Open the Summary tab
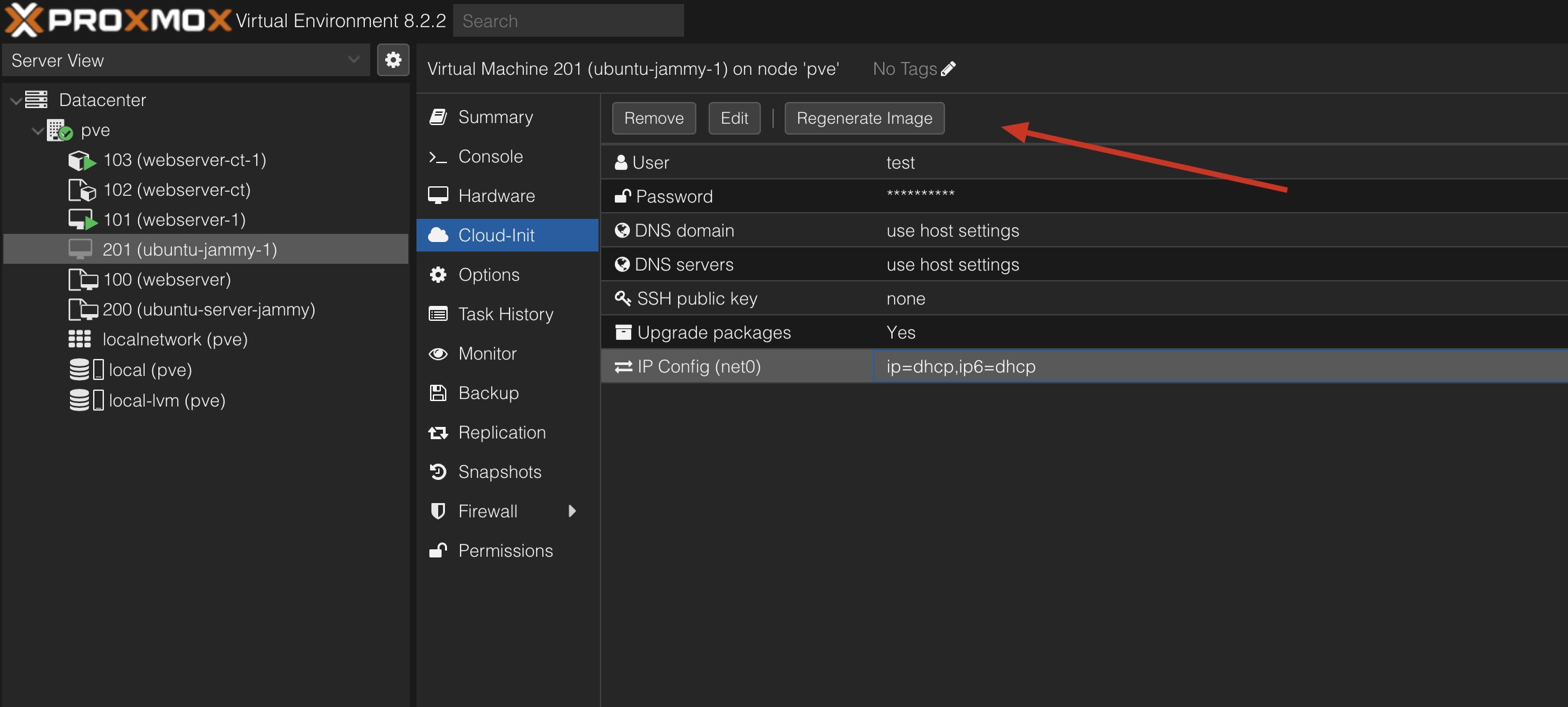1568x707 pixels. click(x=507, y=117)
